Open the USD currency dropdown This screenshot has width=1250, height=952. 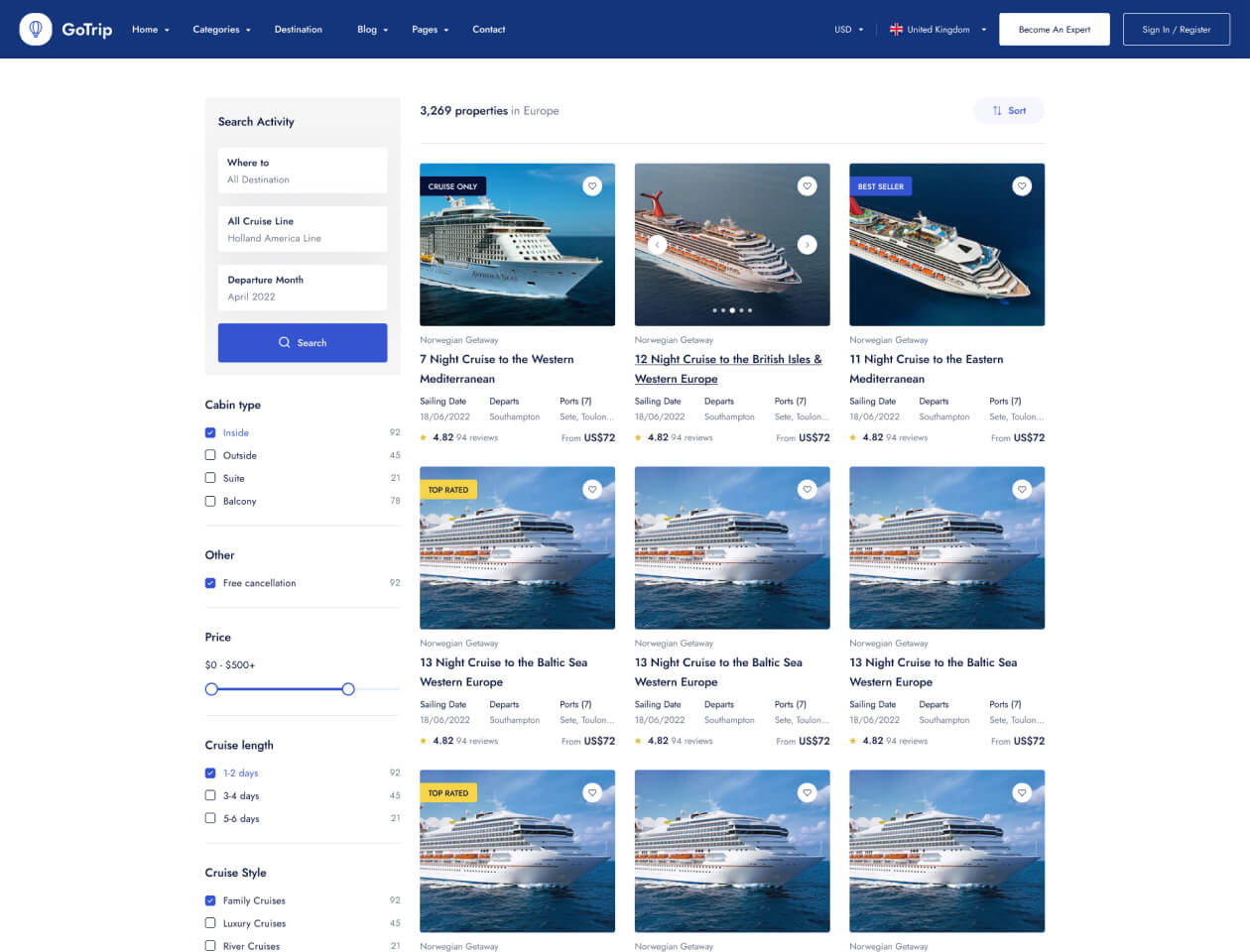[848, 30]
